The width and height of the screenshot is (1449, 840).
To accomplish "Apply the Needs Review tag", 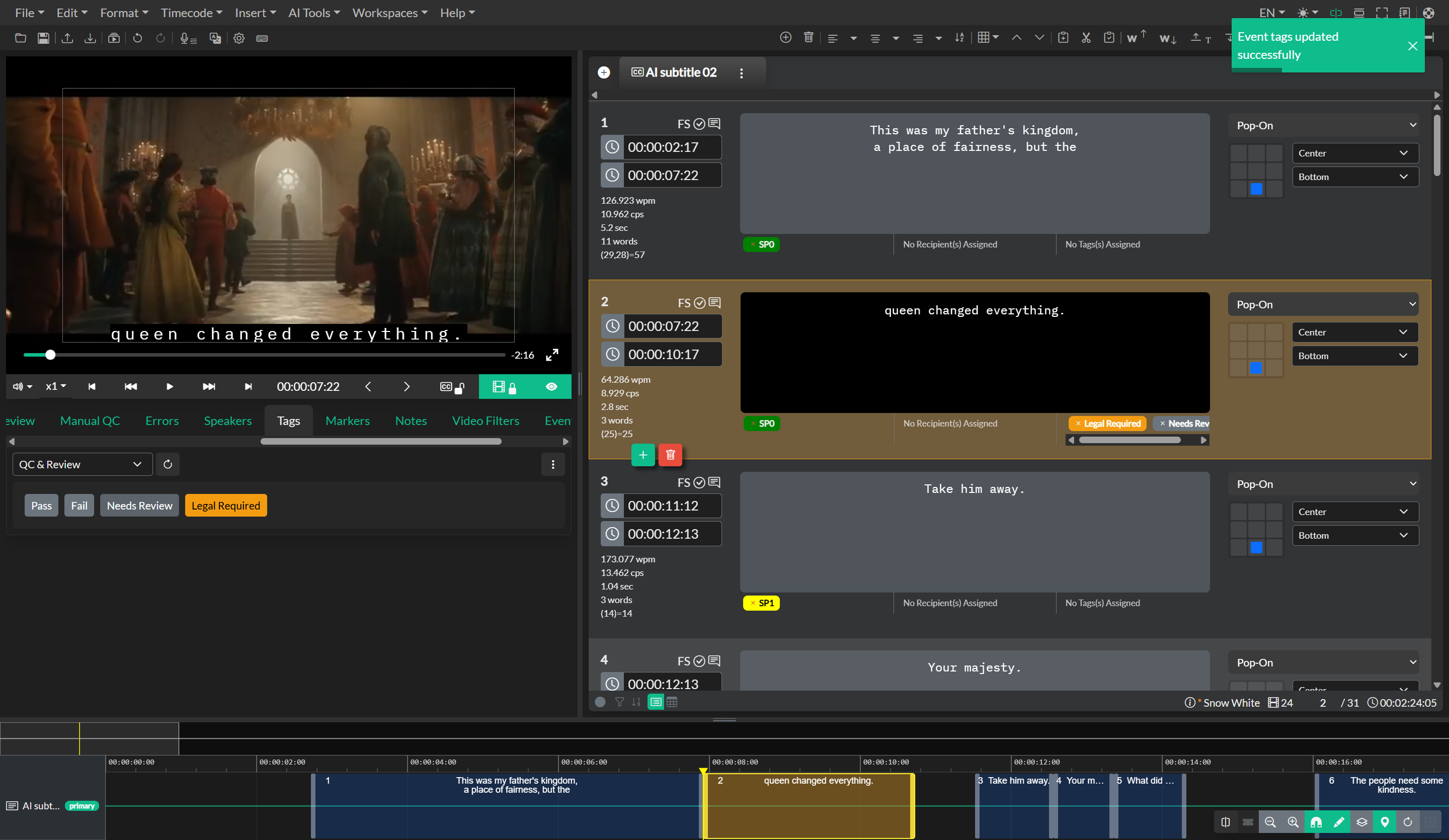I will point(139,506).
